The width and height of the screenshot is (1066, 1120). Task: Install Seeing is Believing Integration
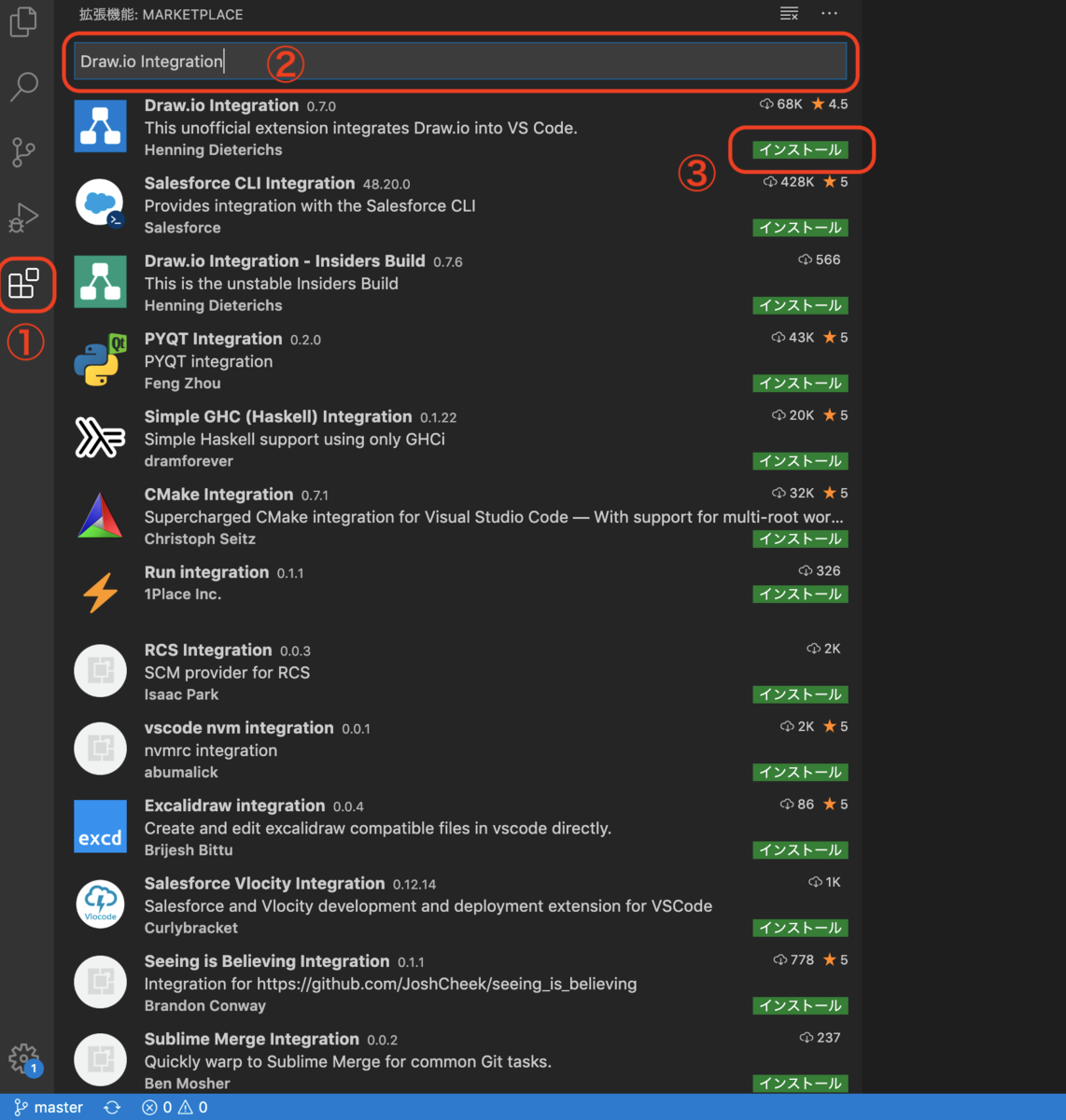801,1005
